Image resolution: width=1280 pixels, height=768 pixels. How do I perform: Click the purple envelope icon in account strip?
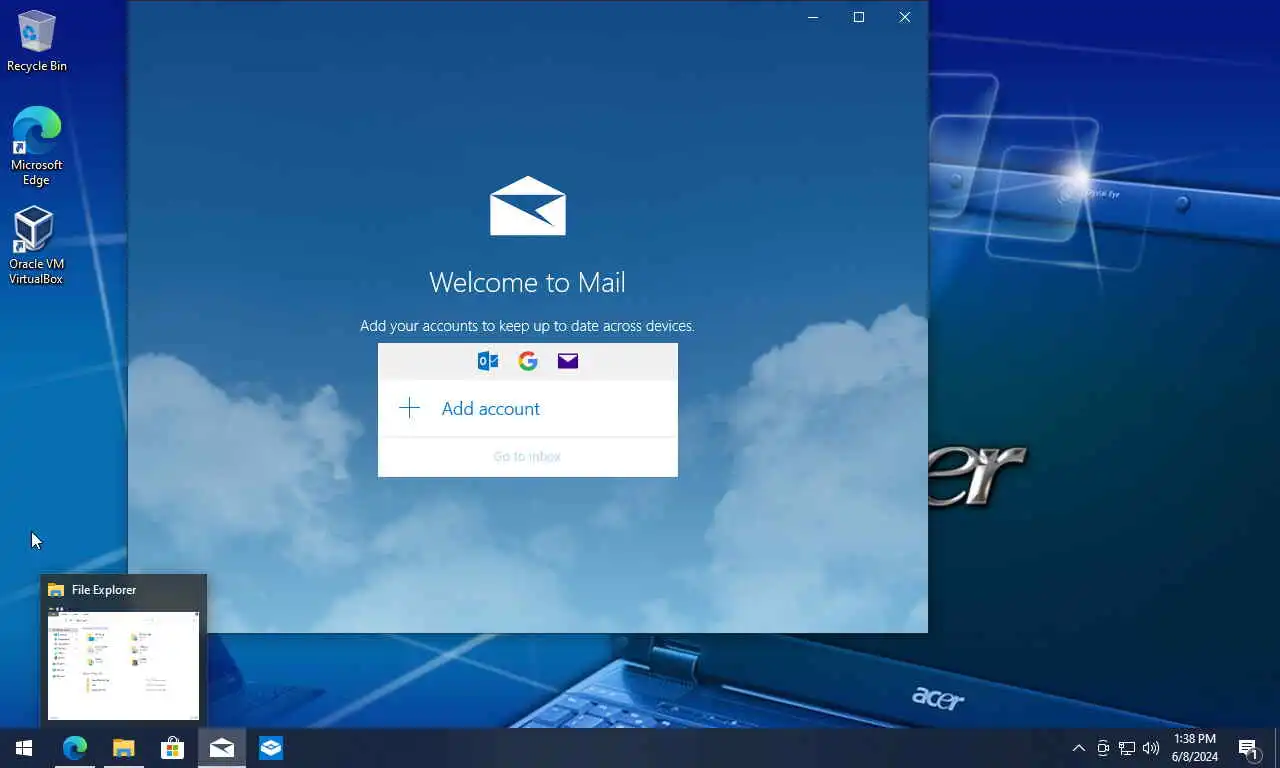[568, 361]
